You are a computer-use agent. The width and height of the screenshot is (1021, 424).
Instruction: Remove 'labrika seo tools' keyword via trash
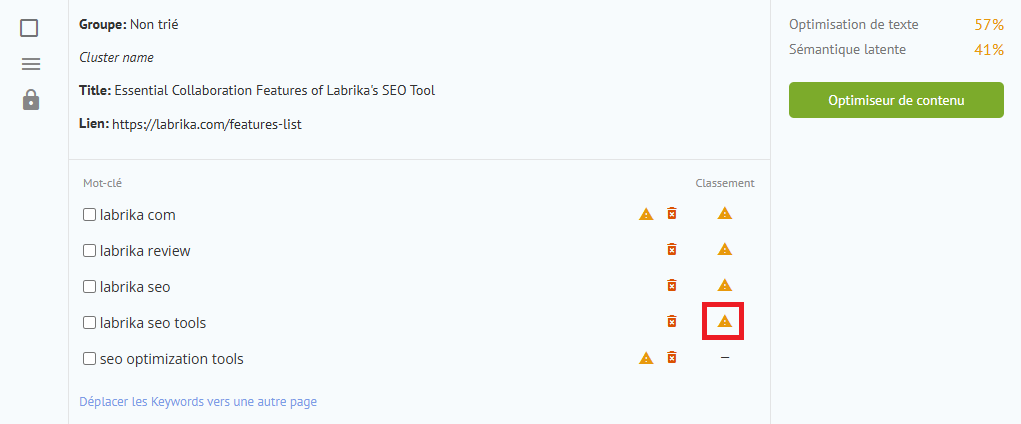click(672, 320)
